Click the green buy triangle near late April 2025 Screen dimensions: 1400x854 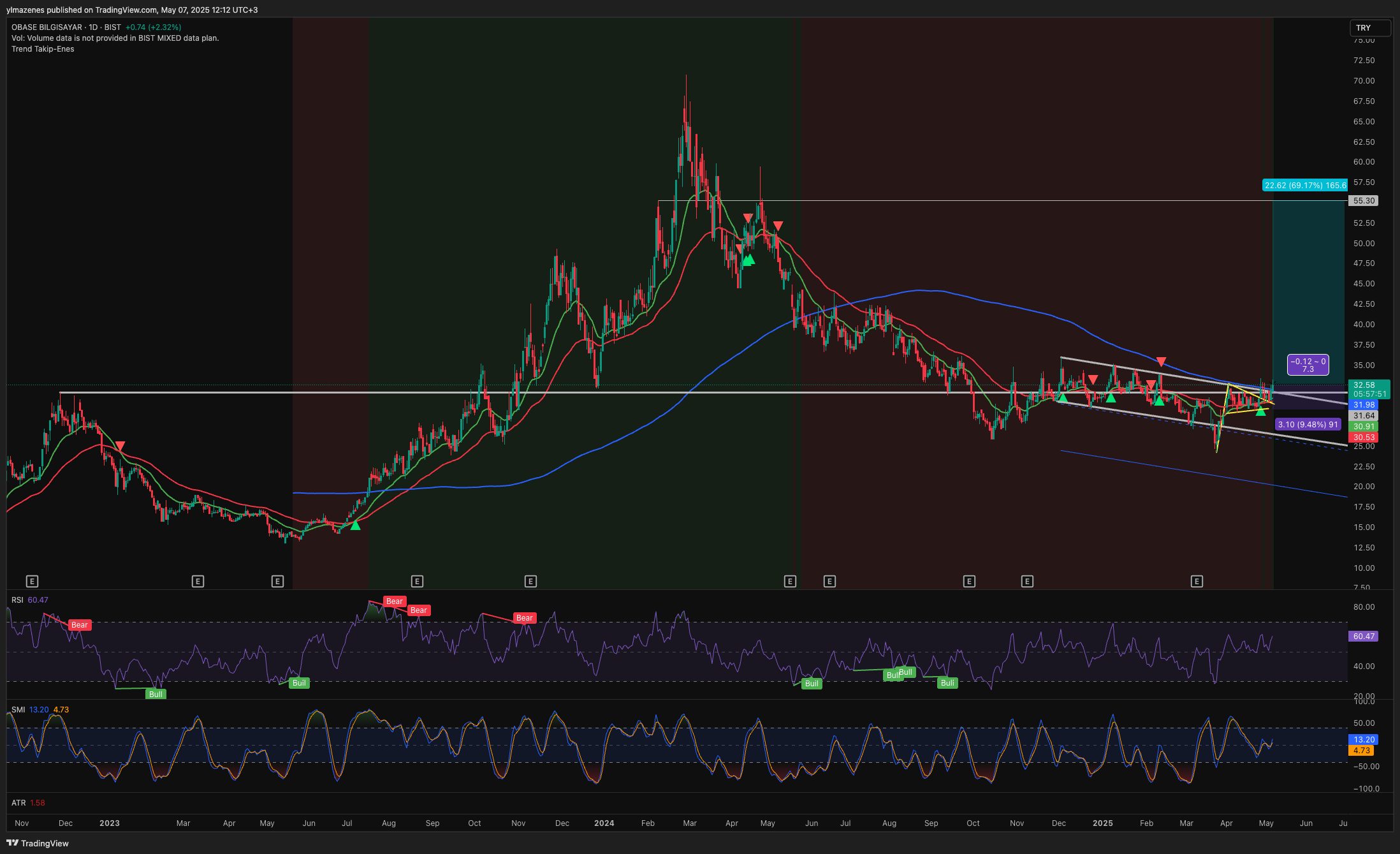pyautogui.click(x=1260, y=411)
